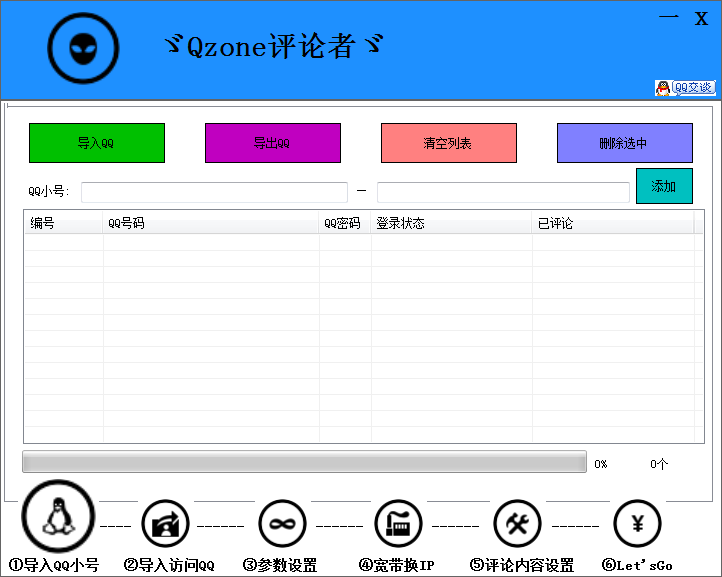Click the 清空列表 button
This screenshot has width=722, height=577.
[448, 143]
